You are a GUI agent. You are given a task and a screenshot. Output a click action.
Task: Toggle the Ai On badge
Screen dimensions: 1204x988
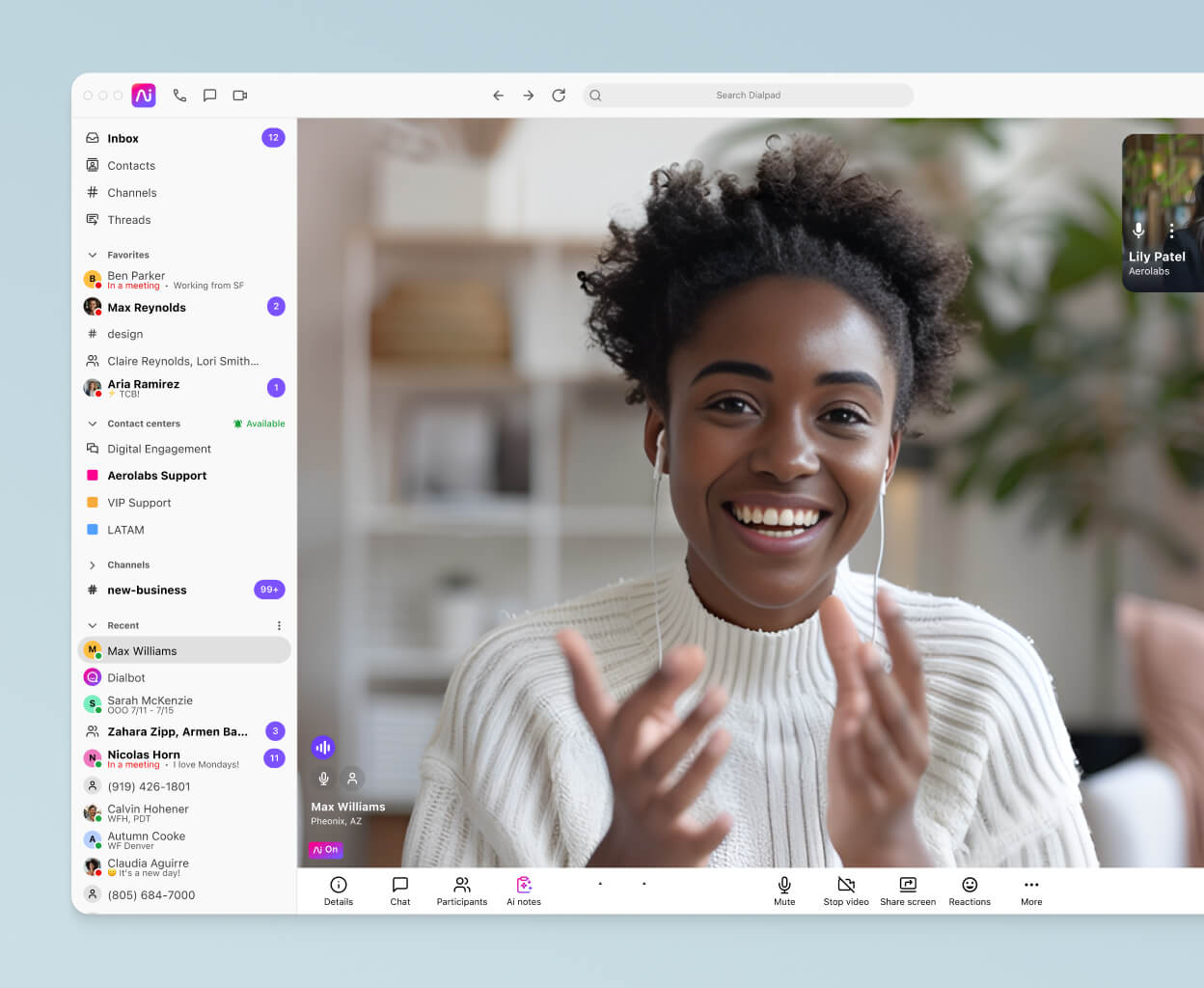tap(325, 849)
